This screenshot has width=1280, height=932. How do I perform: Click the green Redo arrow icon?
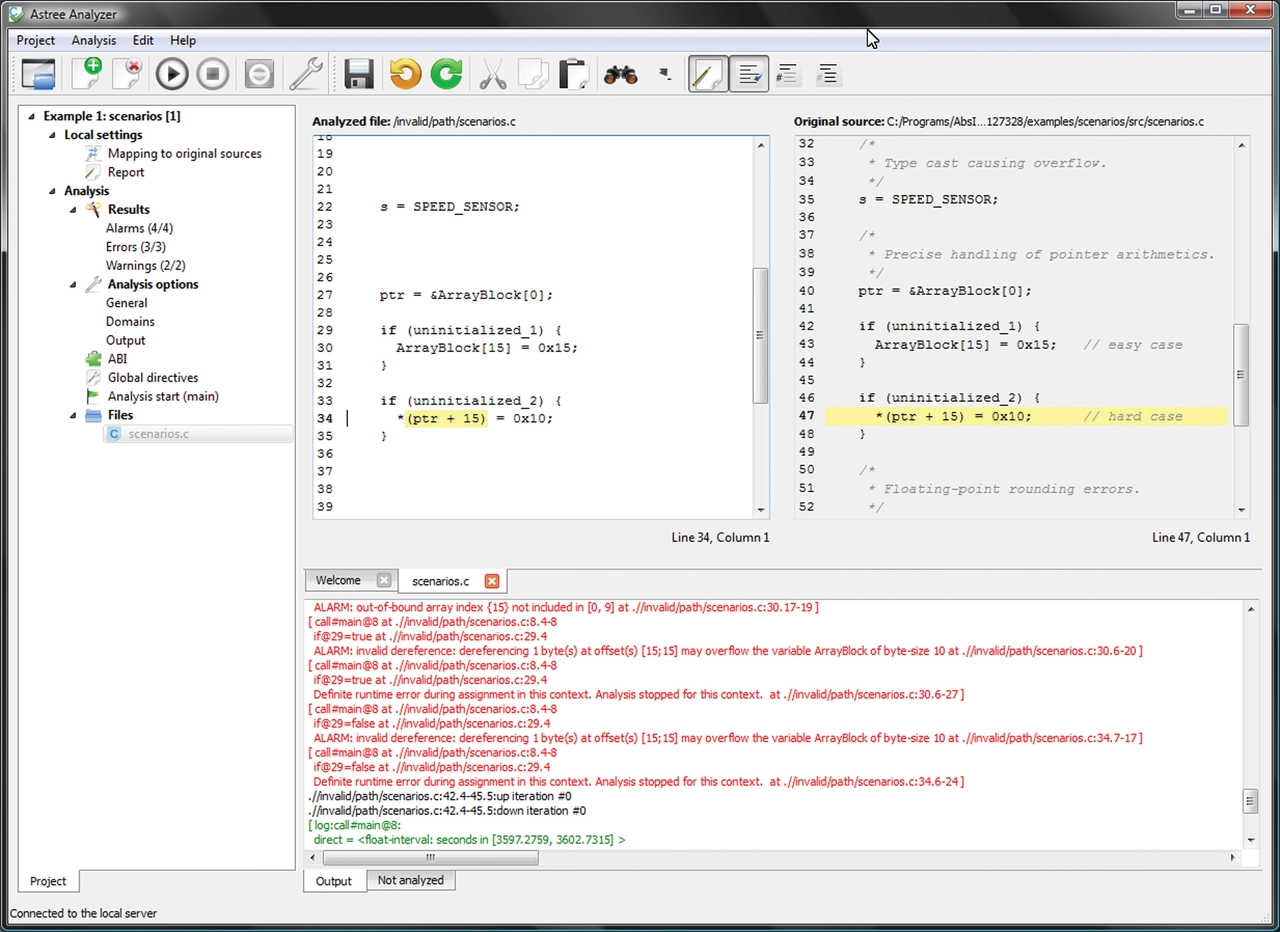click(x=446, y=74)
